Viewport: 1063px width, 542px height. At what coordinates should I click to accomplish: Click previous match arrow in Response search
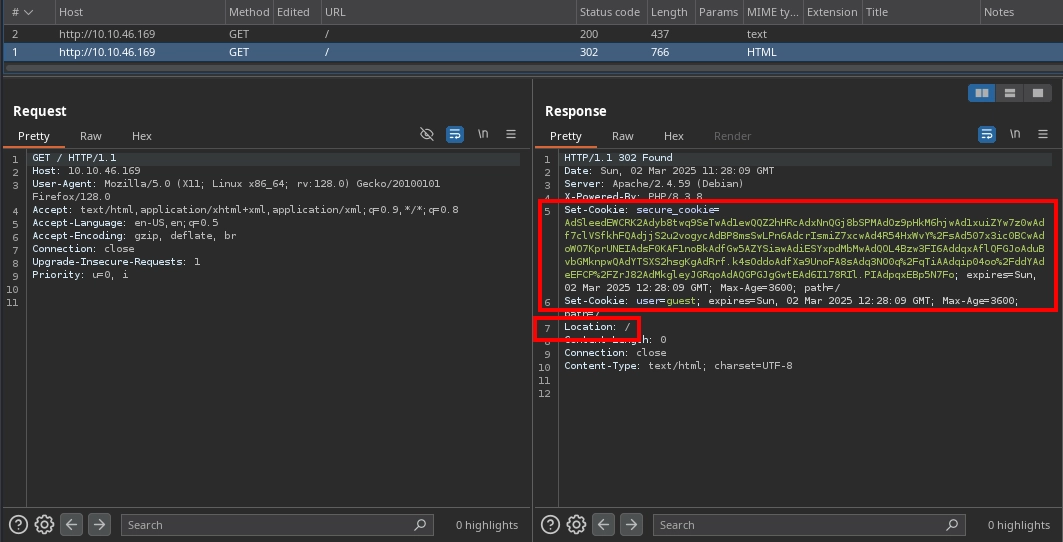(x=603, y=524)
